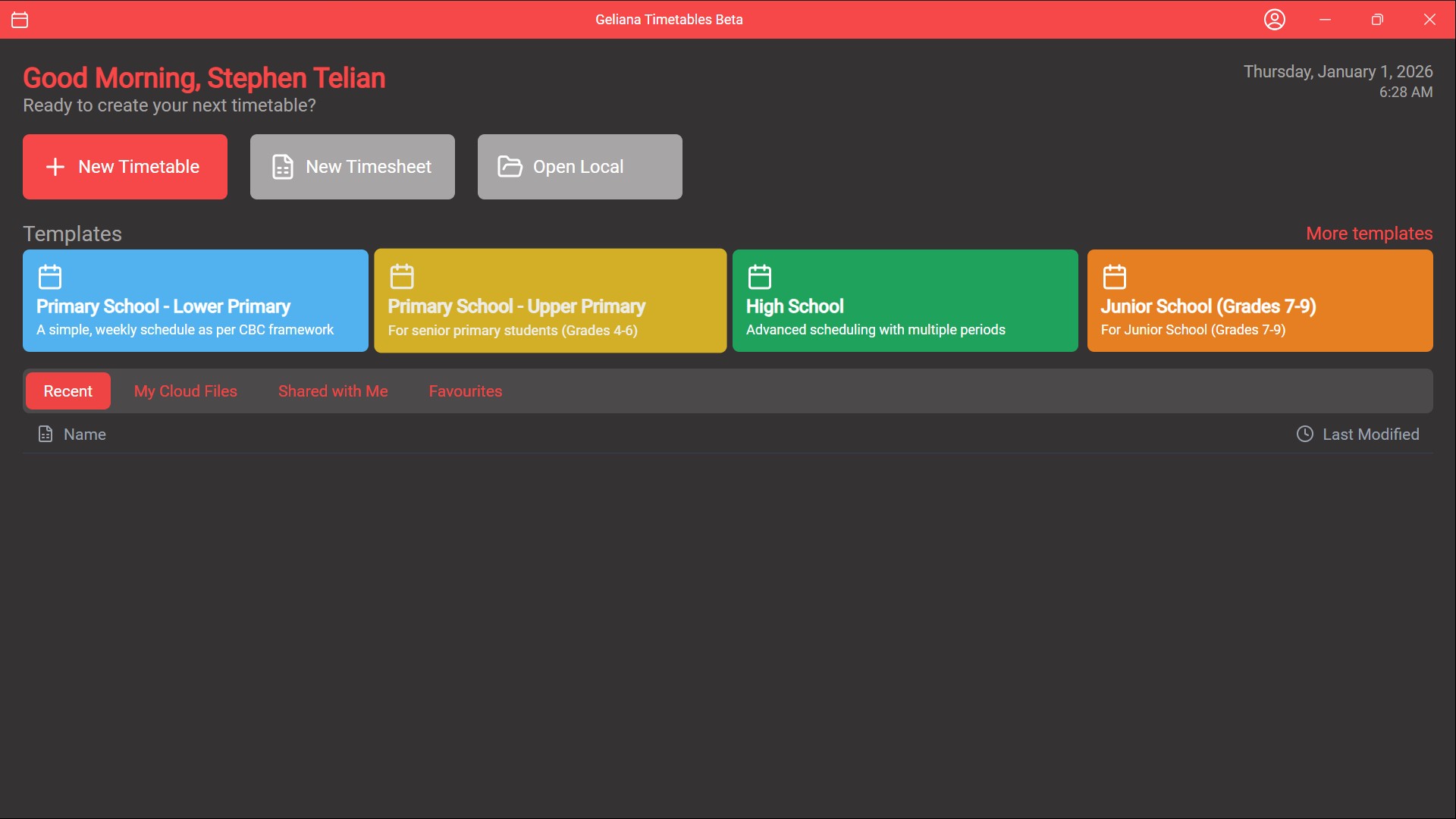This screenshot has width=1456, height=819.
Task: Click the New Timesheet button label
Action: point(369,167)
